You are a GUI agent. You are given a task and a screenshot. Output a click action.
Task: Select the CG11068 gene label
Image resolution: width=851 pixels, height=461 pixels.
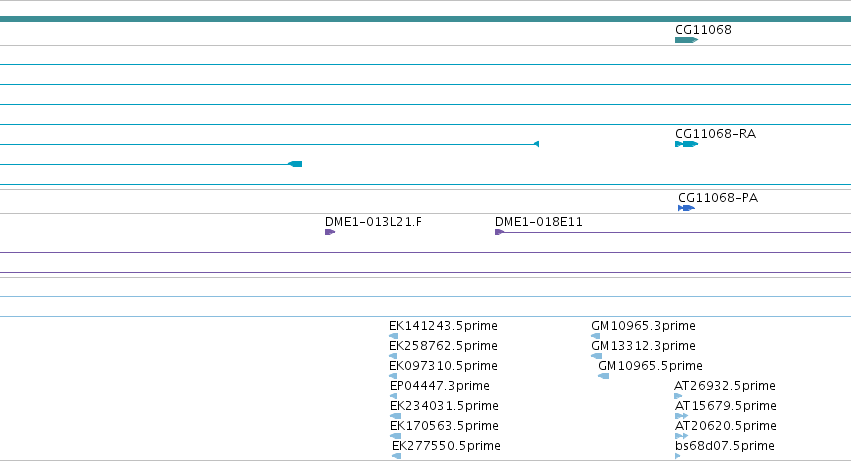click(703, 30)
